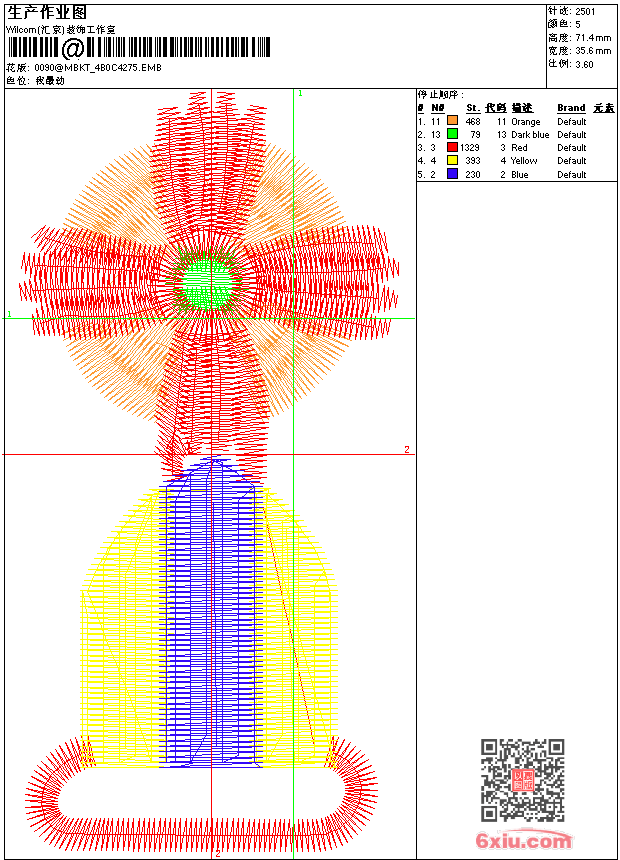Select the Dark blue description text
Screen dimensions: 620x860
pyautogui.click(x=530, y=134)
